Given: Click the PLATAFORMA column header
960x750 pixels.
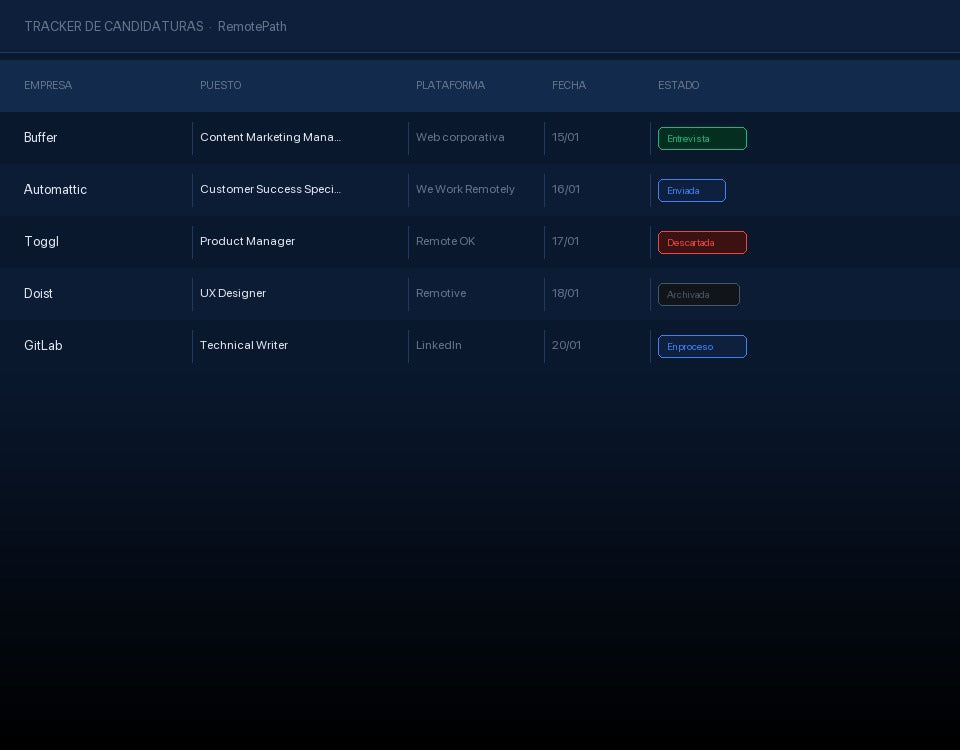Looking at the screenshot, I should (x=450, y=85).
